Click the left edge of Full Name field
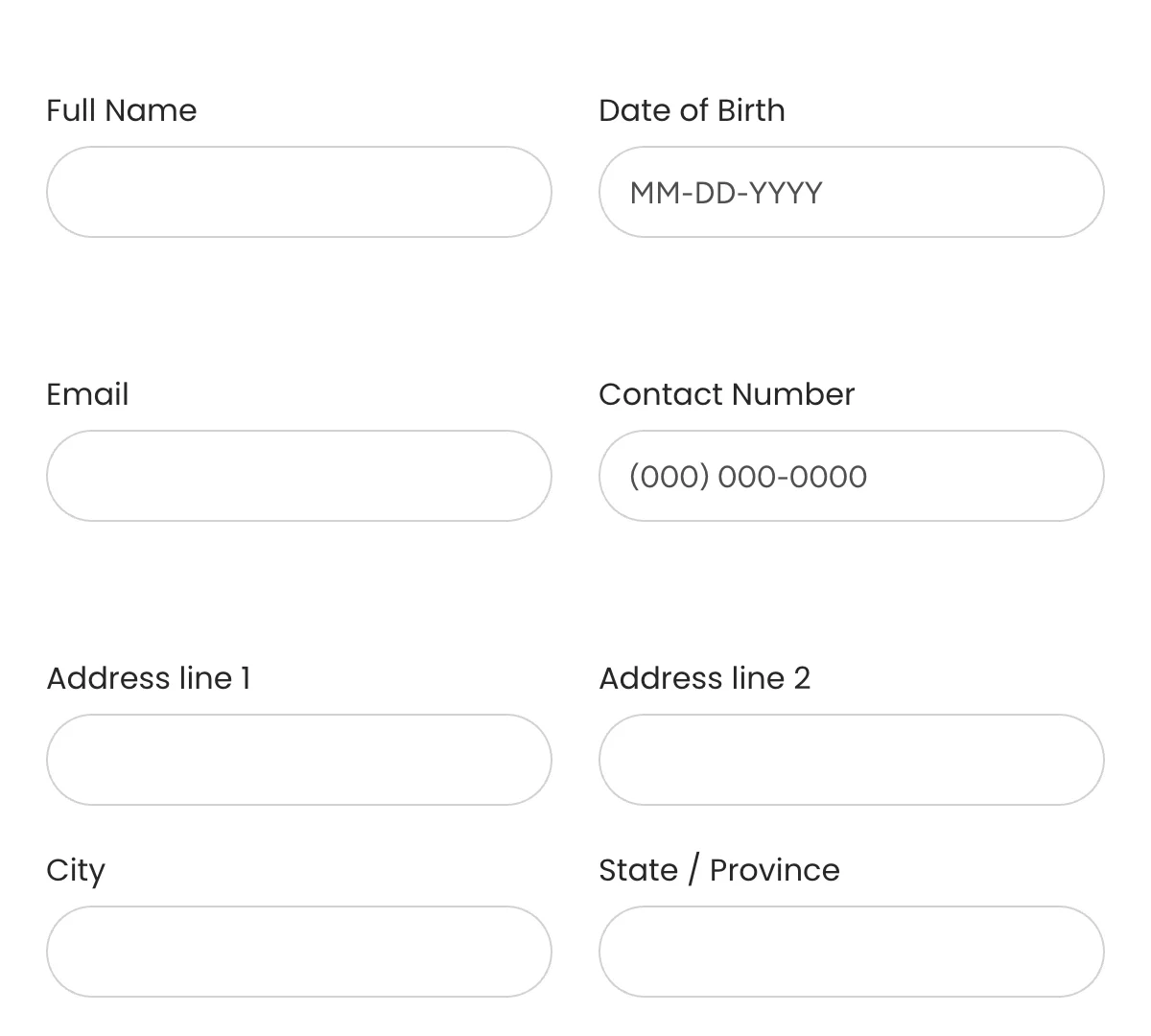 (56, 191)
